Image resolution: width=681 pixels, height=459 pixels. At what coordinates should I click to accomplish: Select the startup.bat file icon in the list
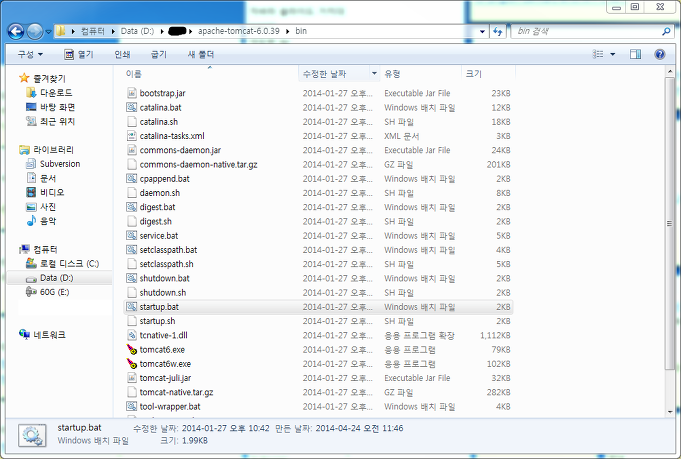point(132,307)
